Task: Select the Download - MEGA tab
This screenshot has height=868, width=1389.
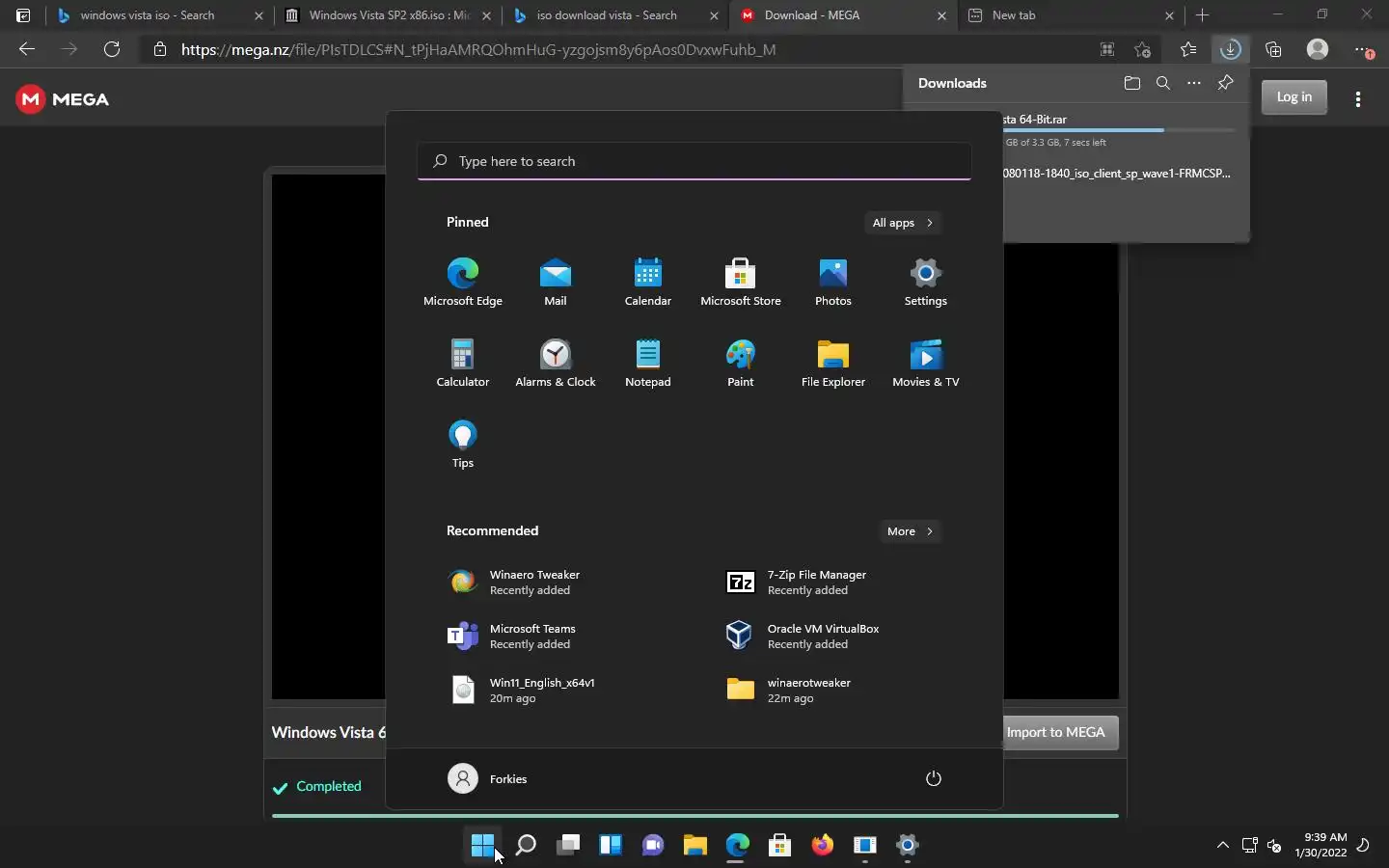Action: [844, 15]
